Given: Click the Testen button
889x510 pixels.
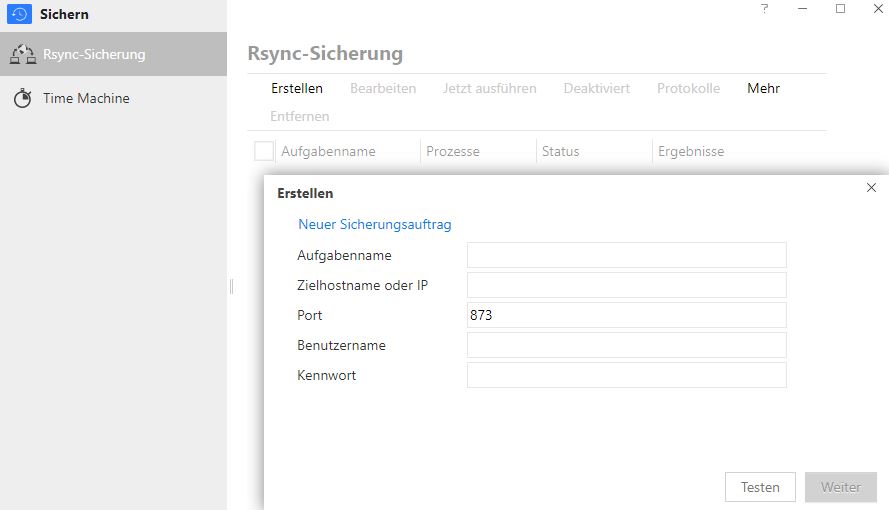Looking at the screenshot, I should click(x=760, y=487).
